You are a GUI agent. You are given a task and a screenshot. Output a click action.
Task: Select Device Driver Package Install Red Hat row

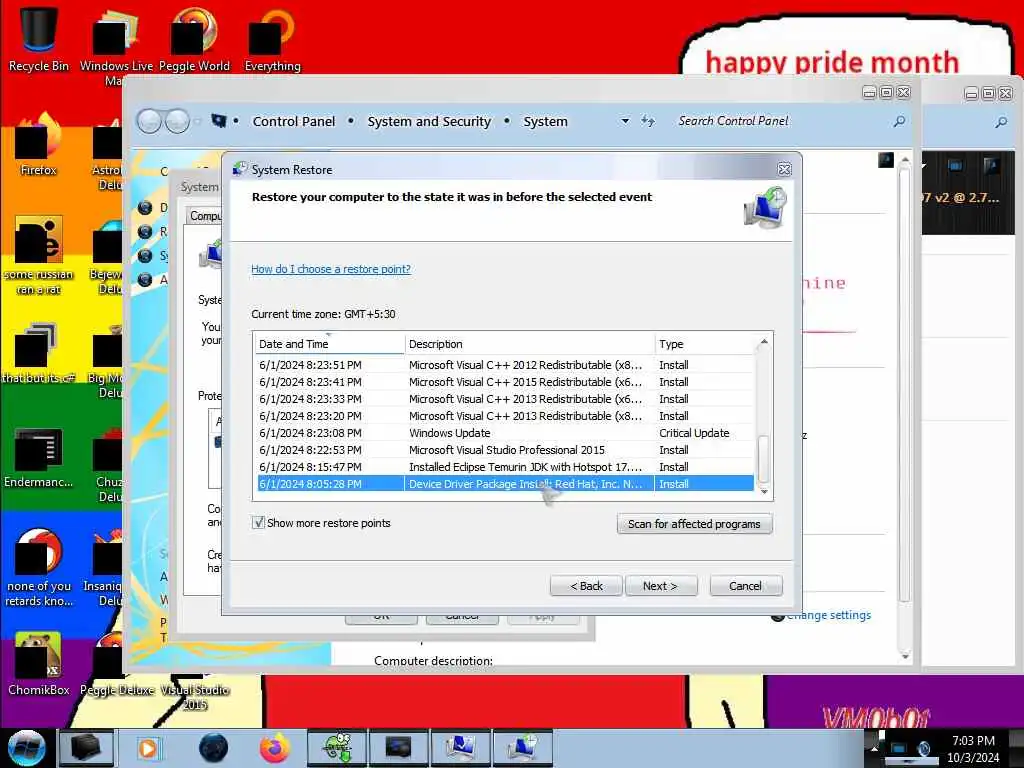click(504, 484)
